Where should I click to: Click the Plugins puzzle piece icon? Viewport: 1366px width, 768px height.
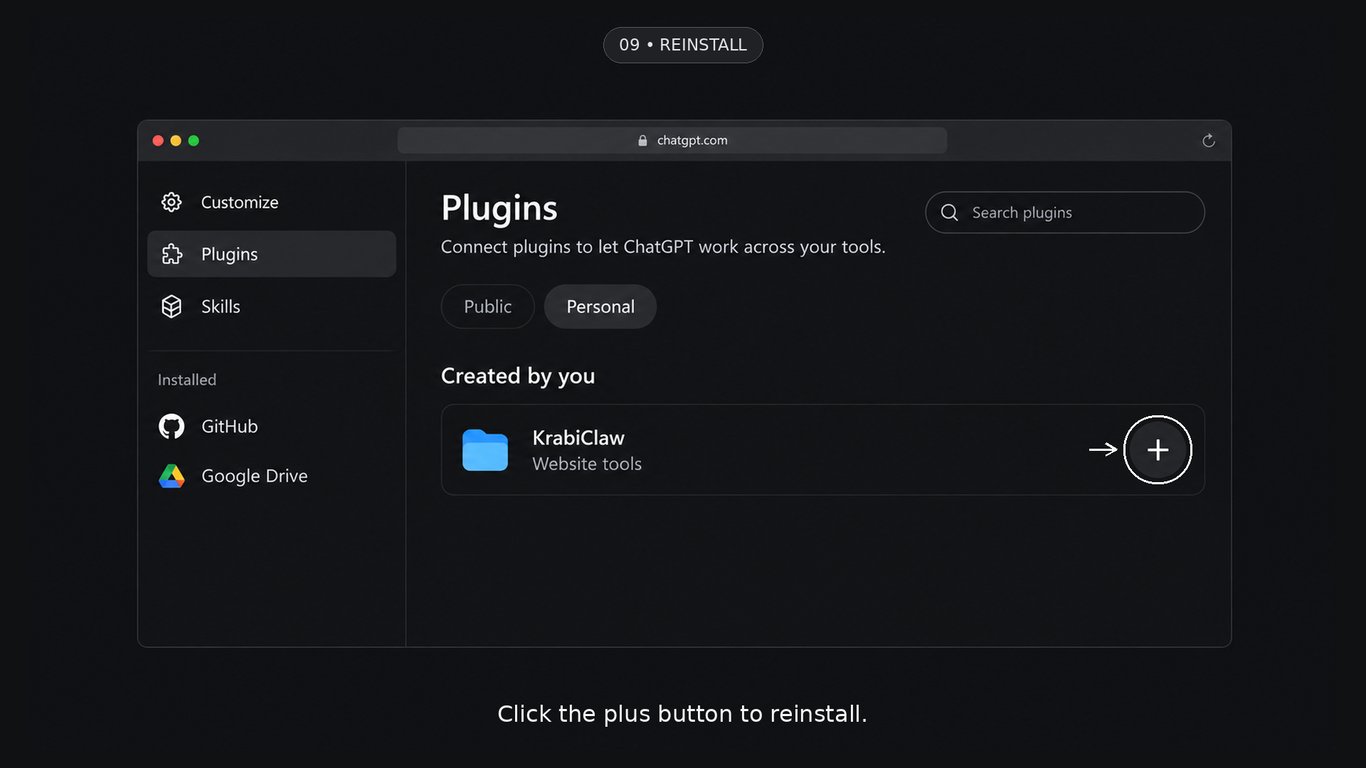[172, 254]
